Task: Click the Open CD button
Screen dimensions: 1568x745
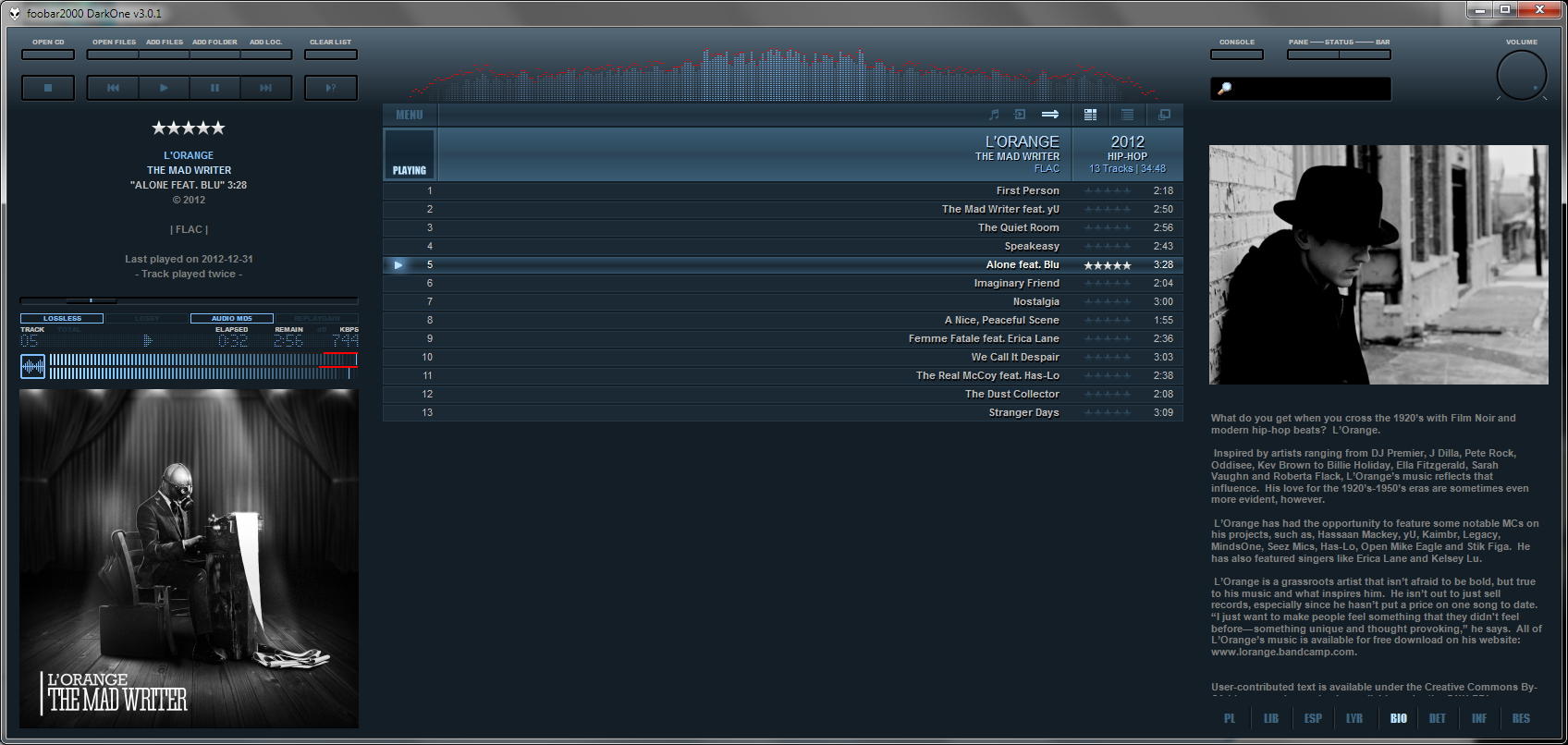Action: (48, 55)
